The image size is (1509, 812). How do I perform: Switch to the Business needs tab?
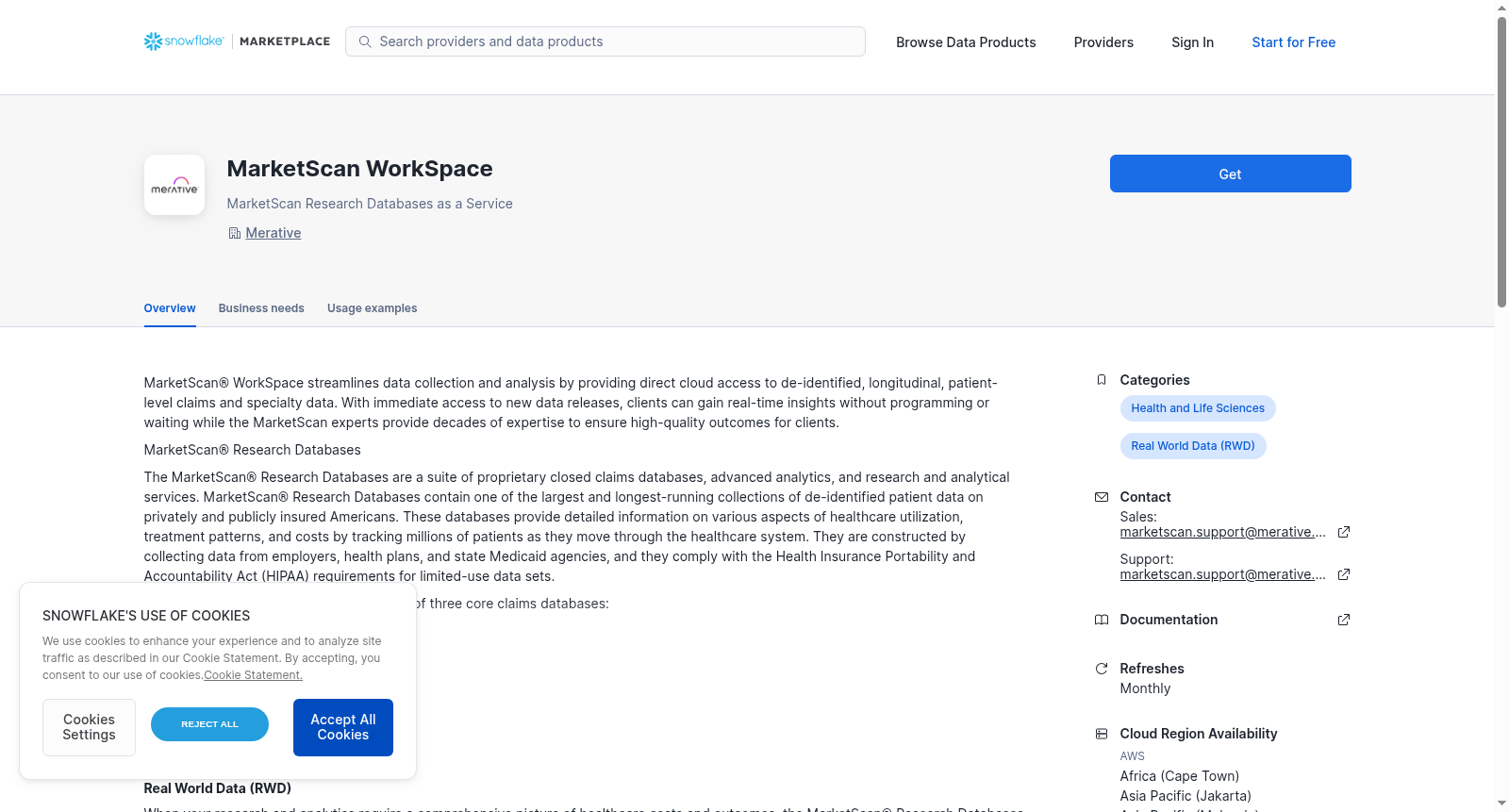pyautogui.click(x=261, y=308)
